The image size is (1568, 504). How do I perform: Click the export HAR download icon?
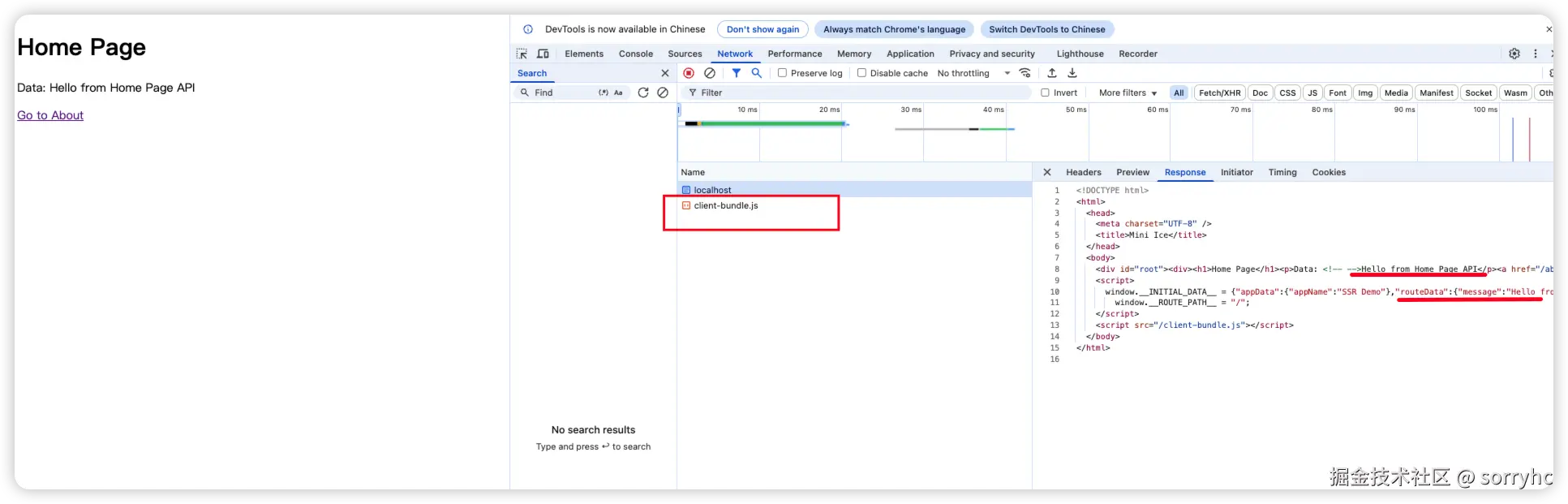(x=1072, y=73)
